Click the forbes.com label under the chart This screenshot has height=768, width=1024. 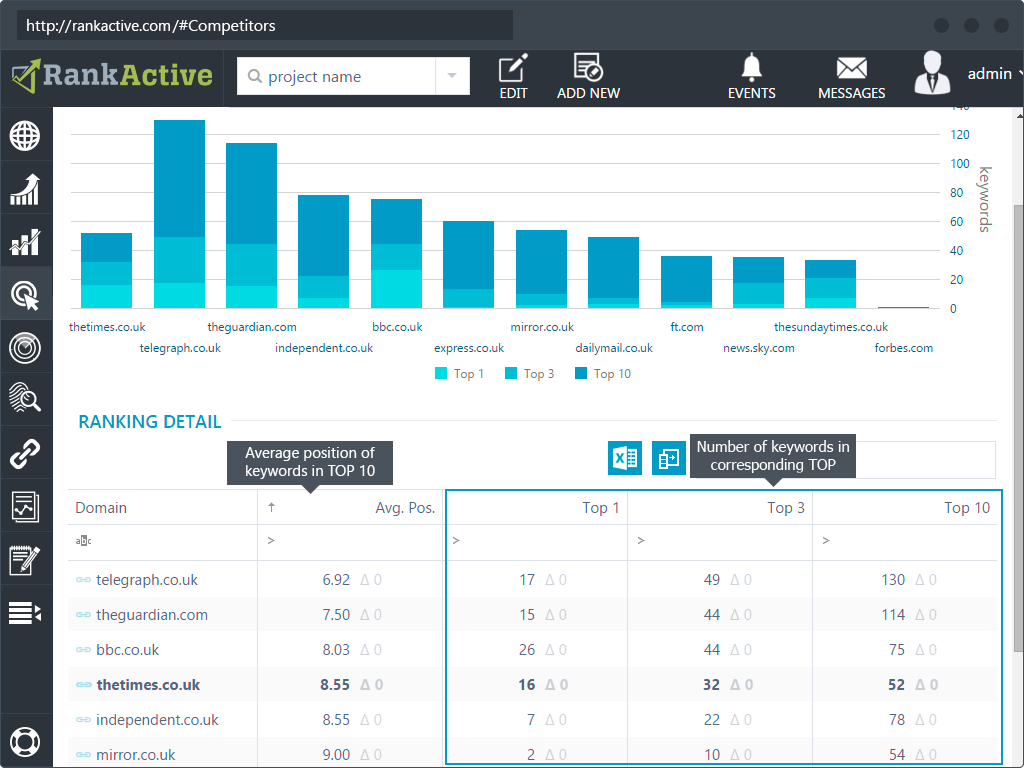coord(904,348)
